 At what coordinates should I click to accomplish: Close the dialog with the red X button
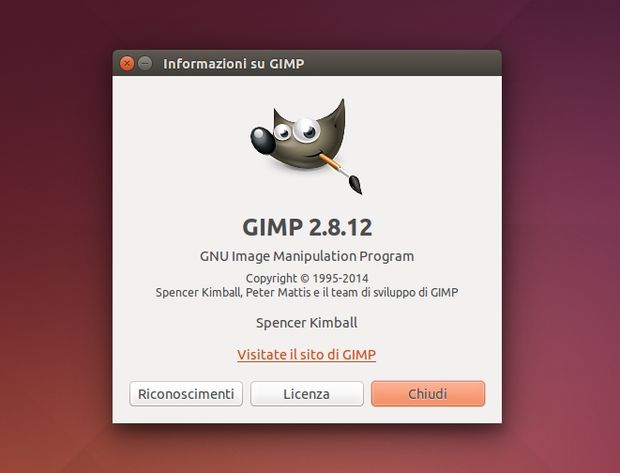click(x=127, y=63)
